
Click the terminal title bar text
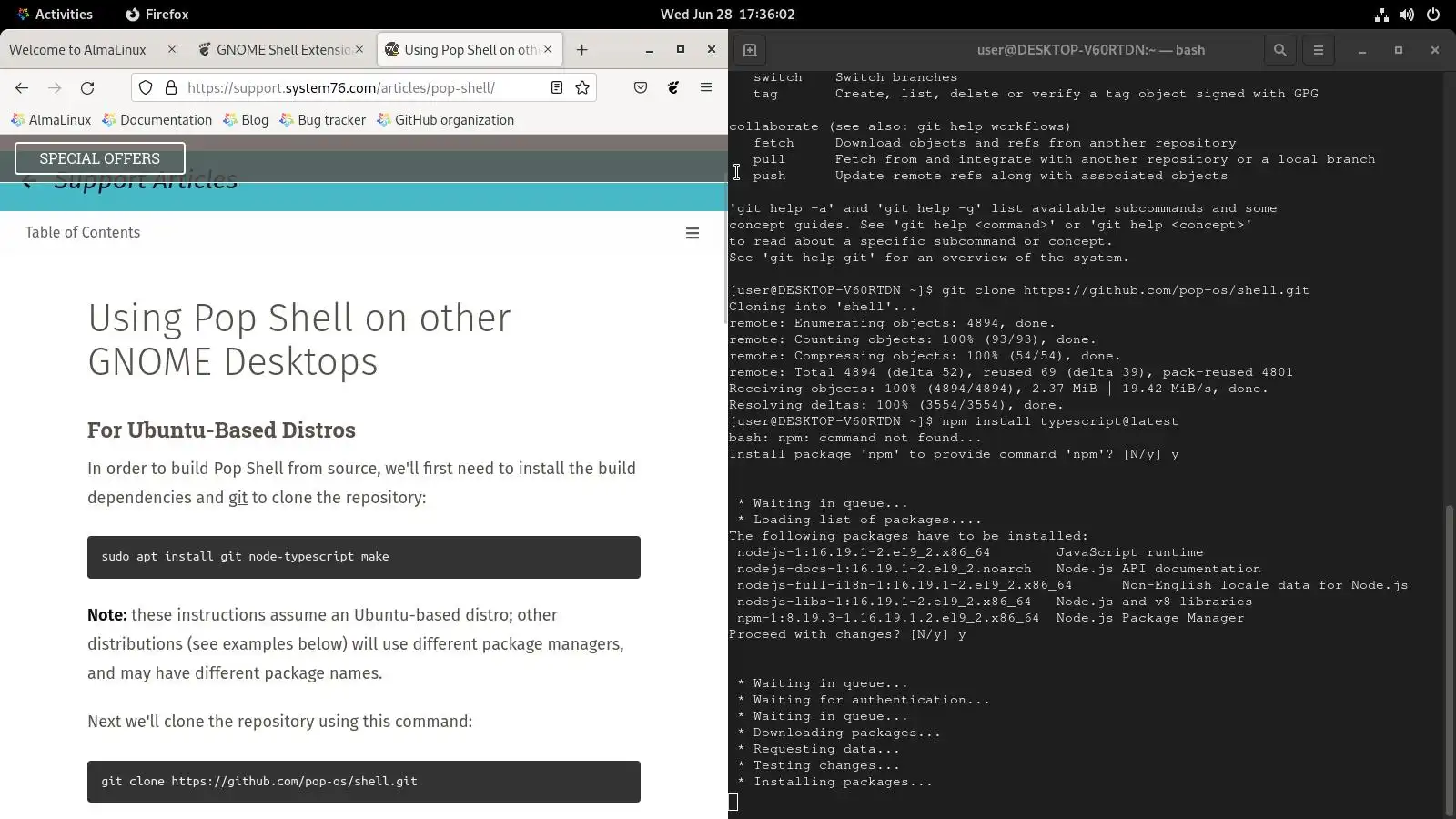coord(1090,50)
